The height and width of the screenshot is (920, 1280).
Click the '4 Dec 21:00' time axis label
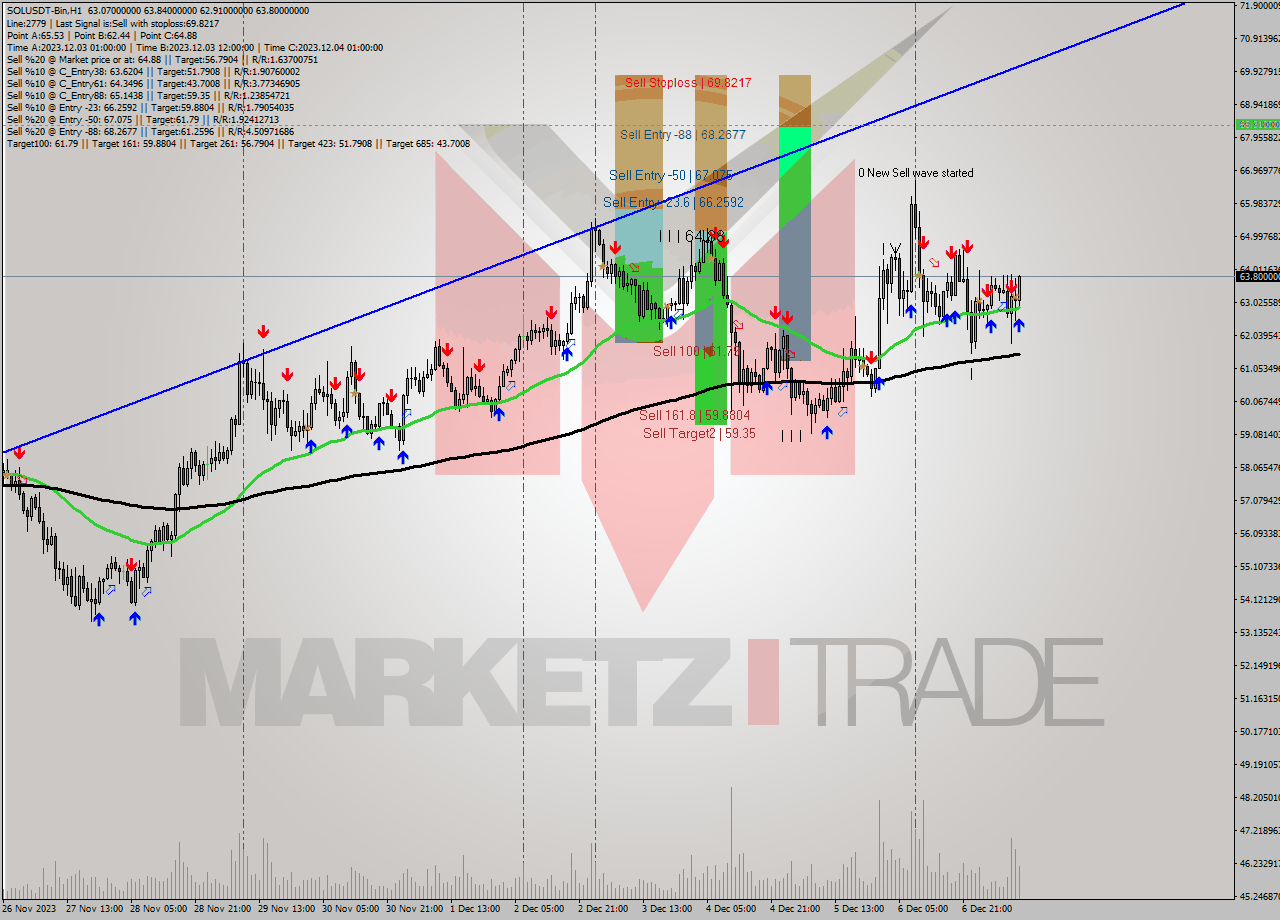pos(795,909)
